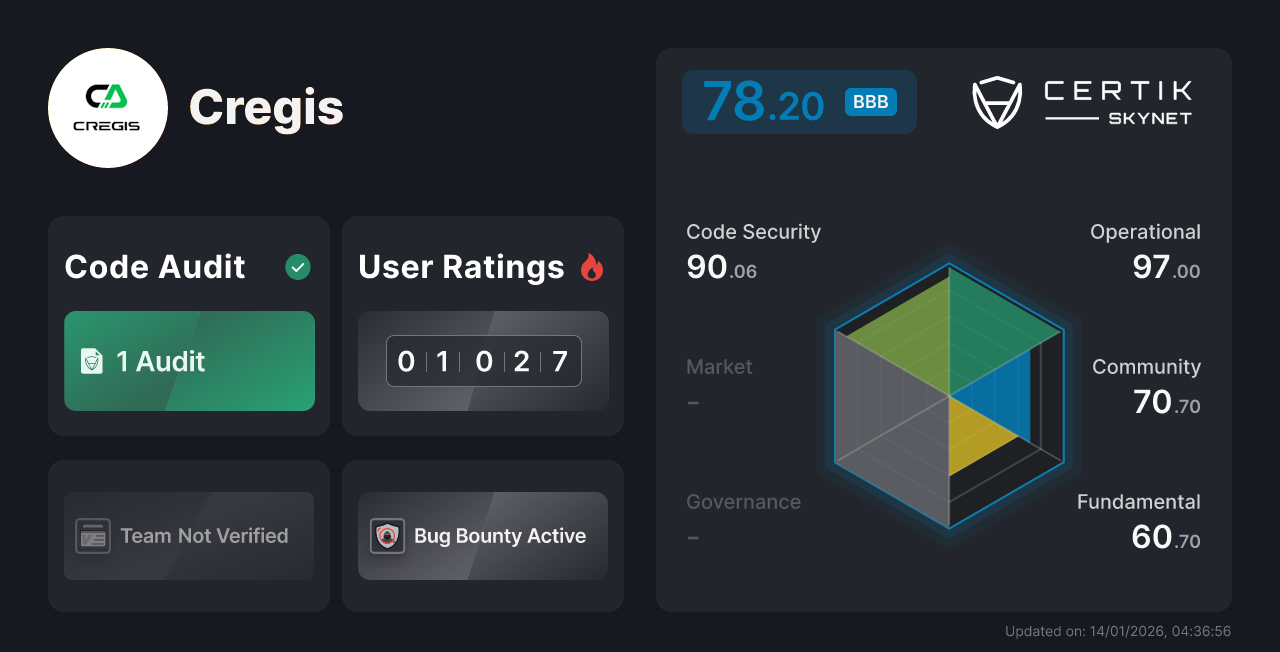Select the ID card icon on Team Not Verified

(x=93, y=536)
